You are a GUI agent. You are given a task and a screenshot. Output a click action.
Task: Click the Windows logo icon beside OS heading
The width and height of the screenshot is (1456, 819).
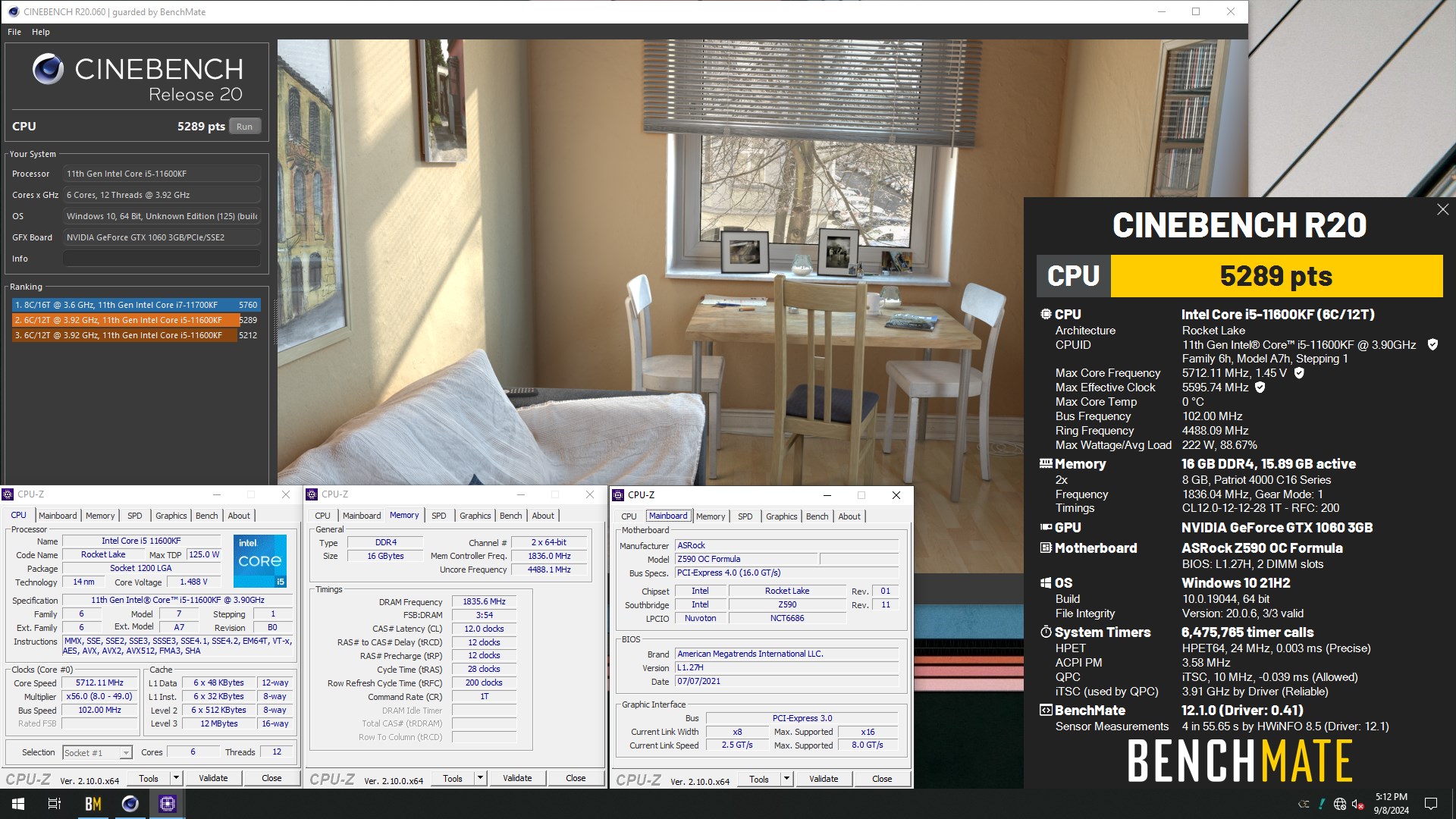pos(1046,582)
